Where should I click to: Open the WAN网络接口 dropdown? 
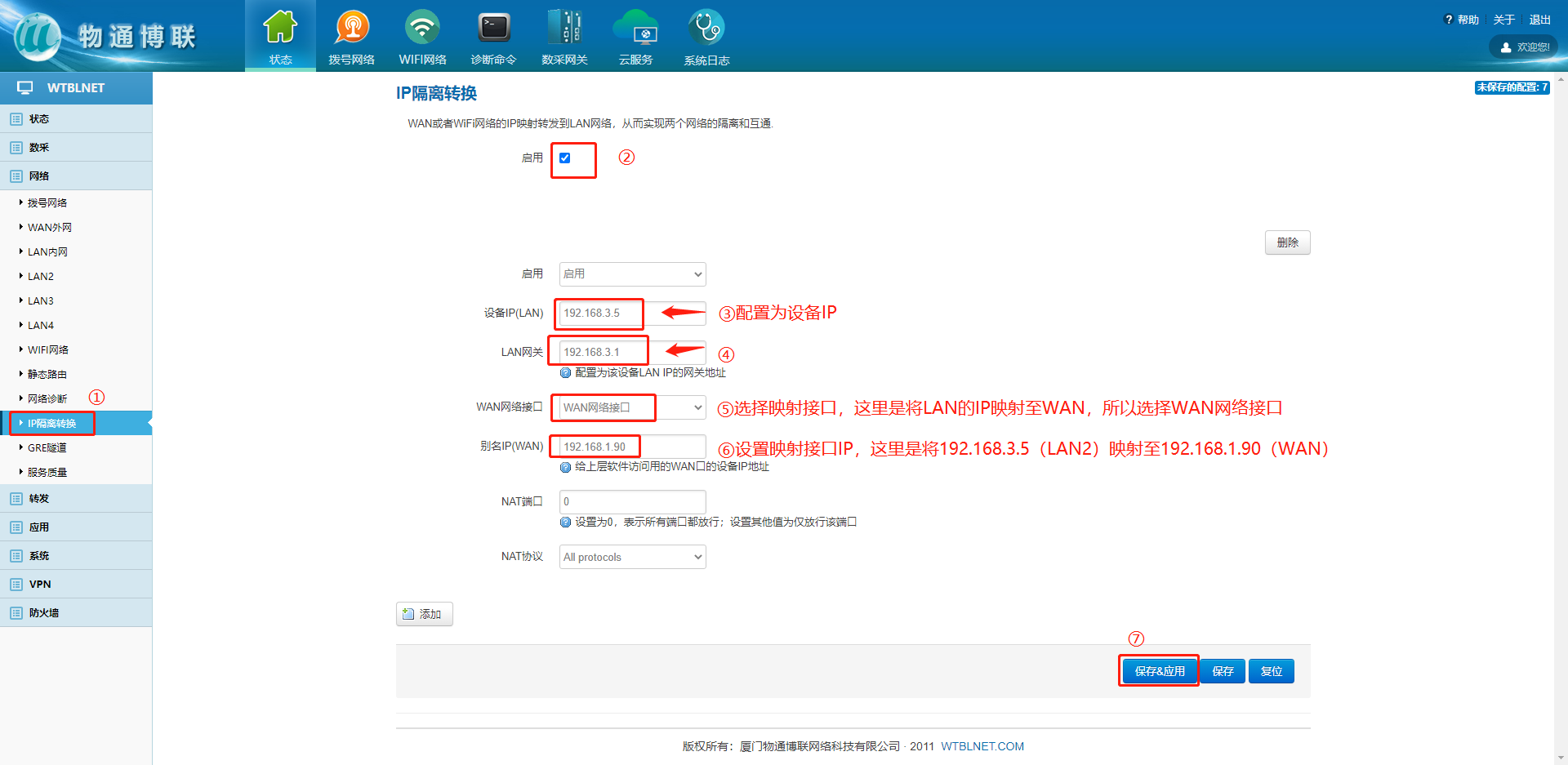(x=632, y=407)
